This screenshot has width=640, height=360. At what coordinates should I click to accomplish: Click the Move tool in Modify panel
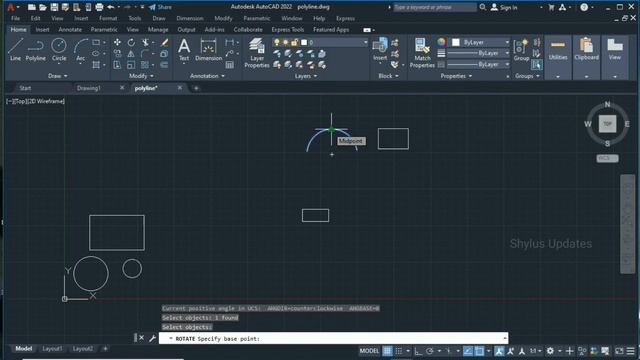tap(117, 42)
